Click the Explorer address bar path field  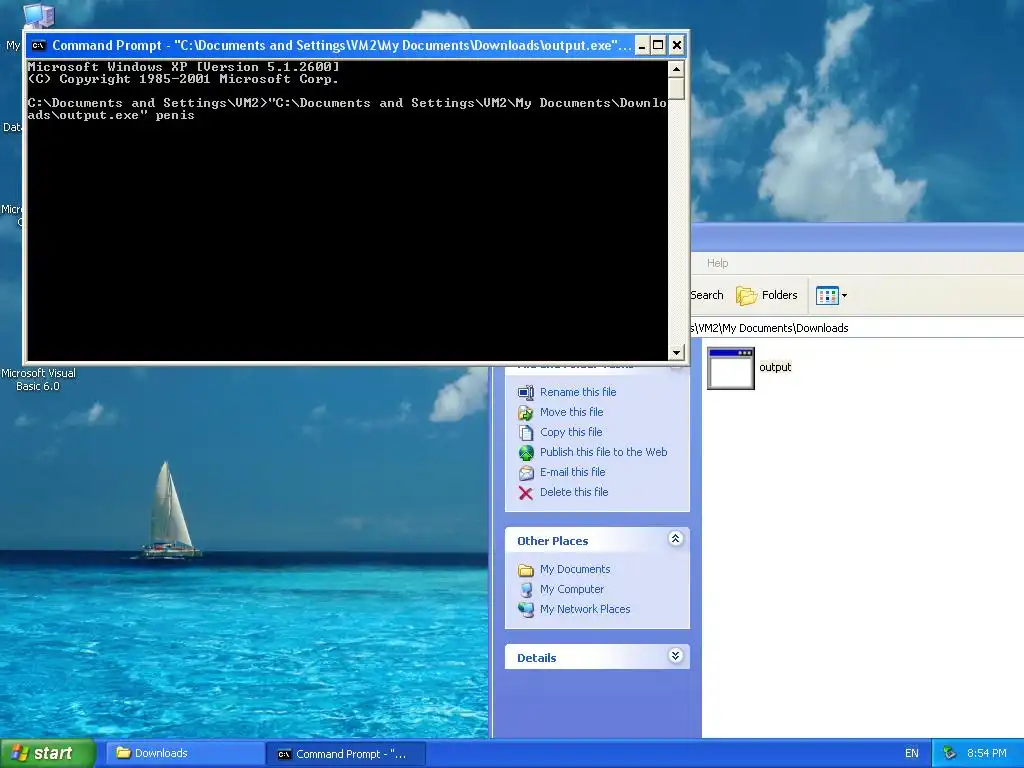point(857,328)
